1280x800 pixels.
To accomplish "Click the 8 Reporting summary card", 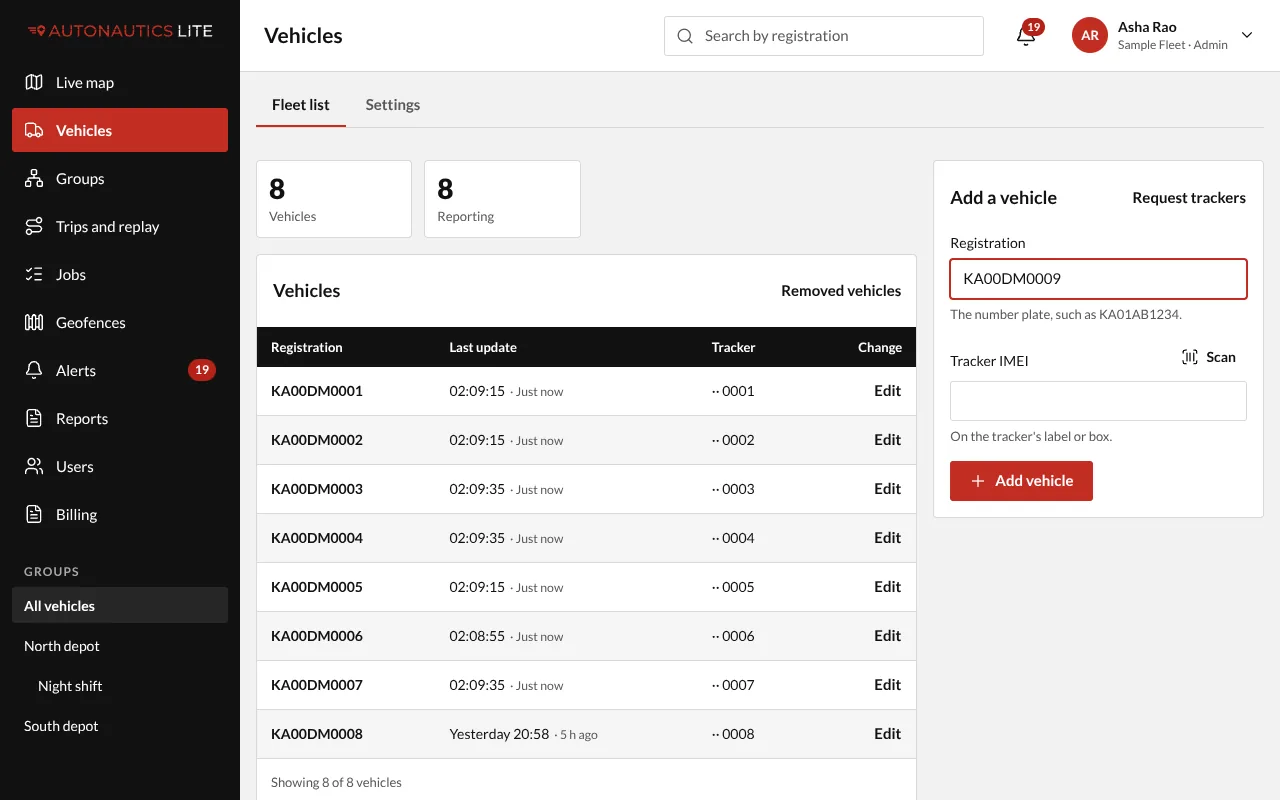I will click(502, 199).
